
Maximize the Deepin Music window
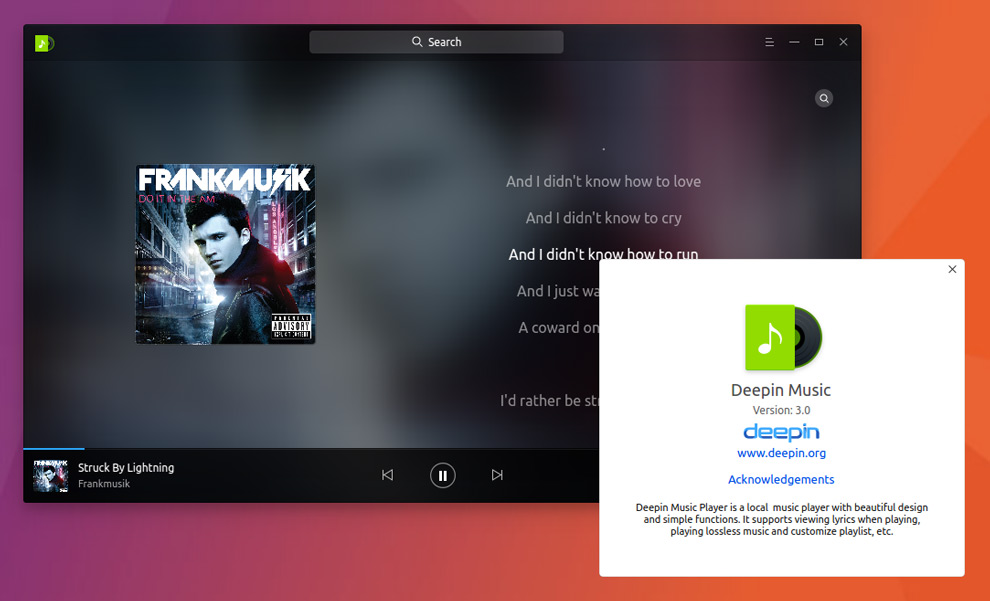pyautogui.click(x=818, y=42)
